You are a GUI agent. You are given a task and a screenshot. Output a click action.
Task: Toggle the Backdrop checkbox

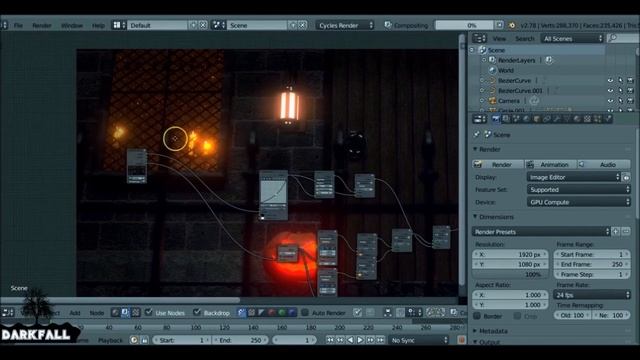(x=197, y=312)
